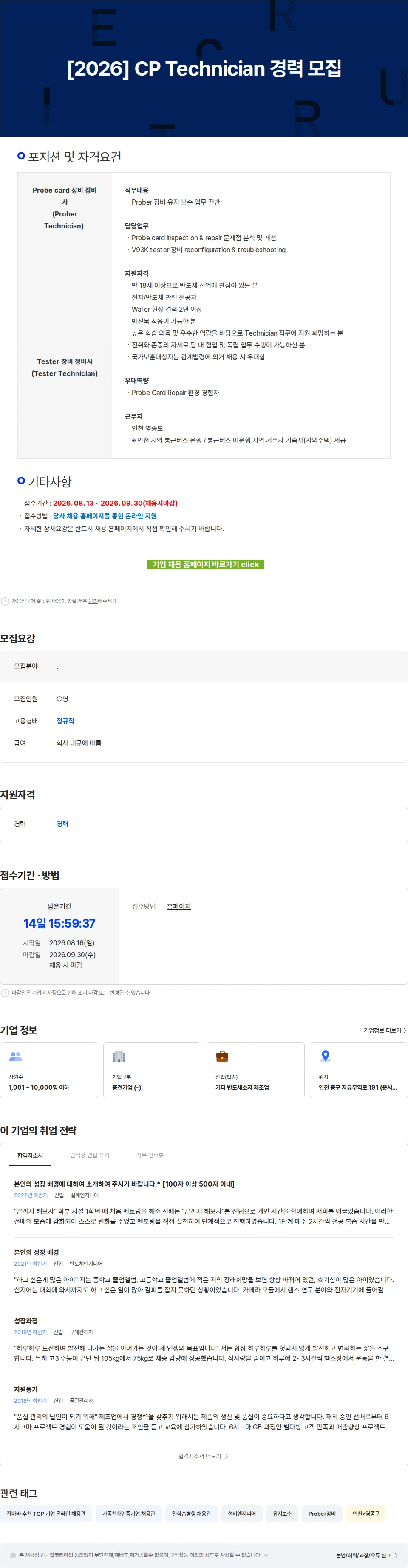Viewport: 408px width, 1568px height.
Task: Click the industry briefcase icon
Action: point(223,1057)
